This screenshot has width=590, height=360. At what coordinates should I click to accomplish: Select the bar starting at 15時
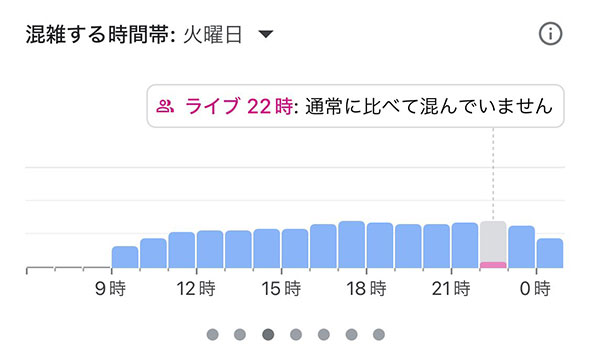[x=295, y=249]
